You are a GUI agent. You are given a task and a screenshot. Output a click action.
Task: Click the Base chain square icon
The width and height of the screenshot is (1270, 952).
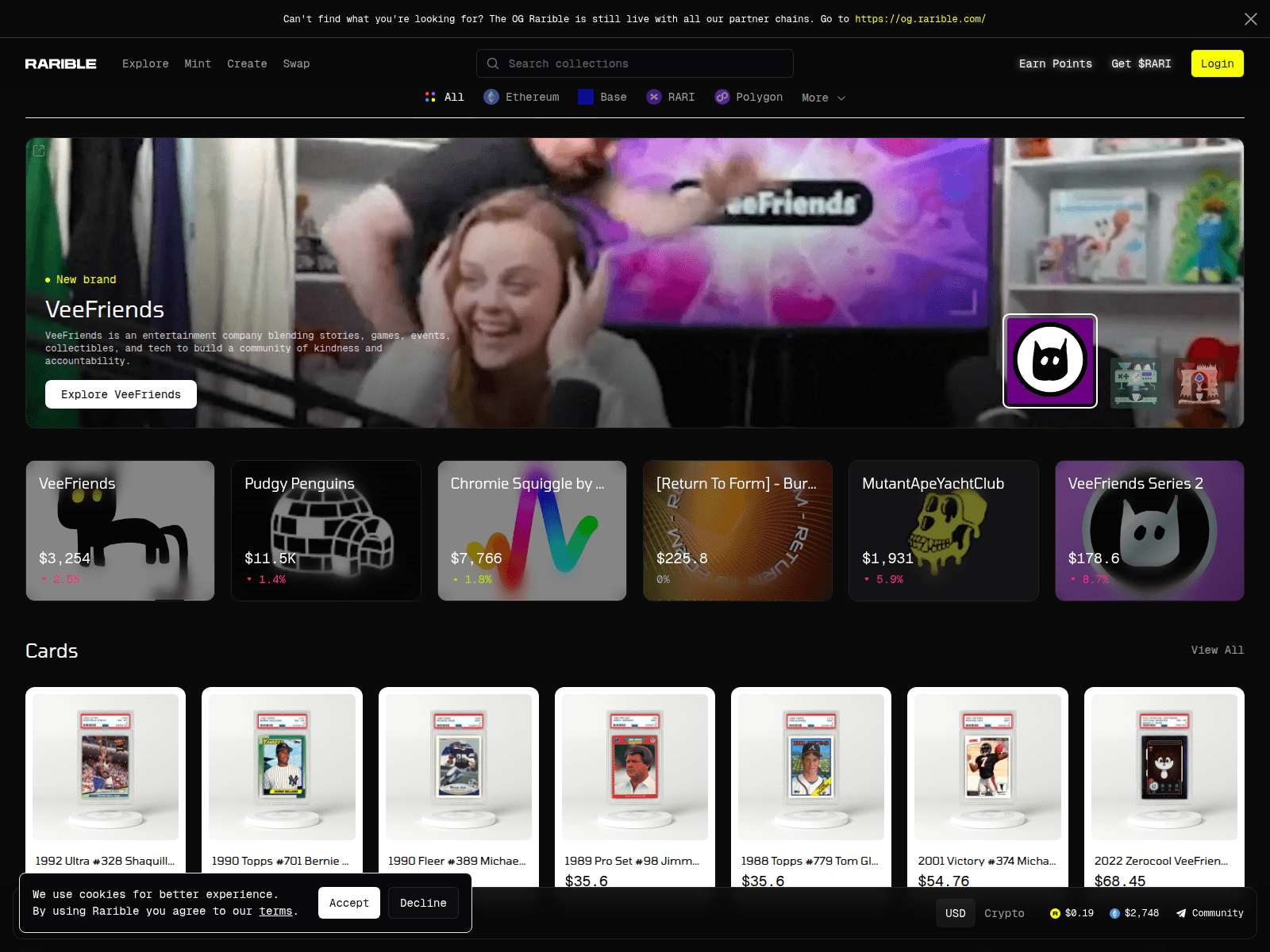(x=585, y=97)
